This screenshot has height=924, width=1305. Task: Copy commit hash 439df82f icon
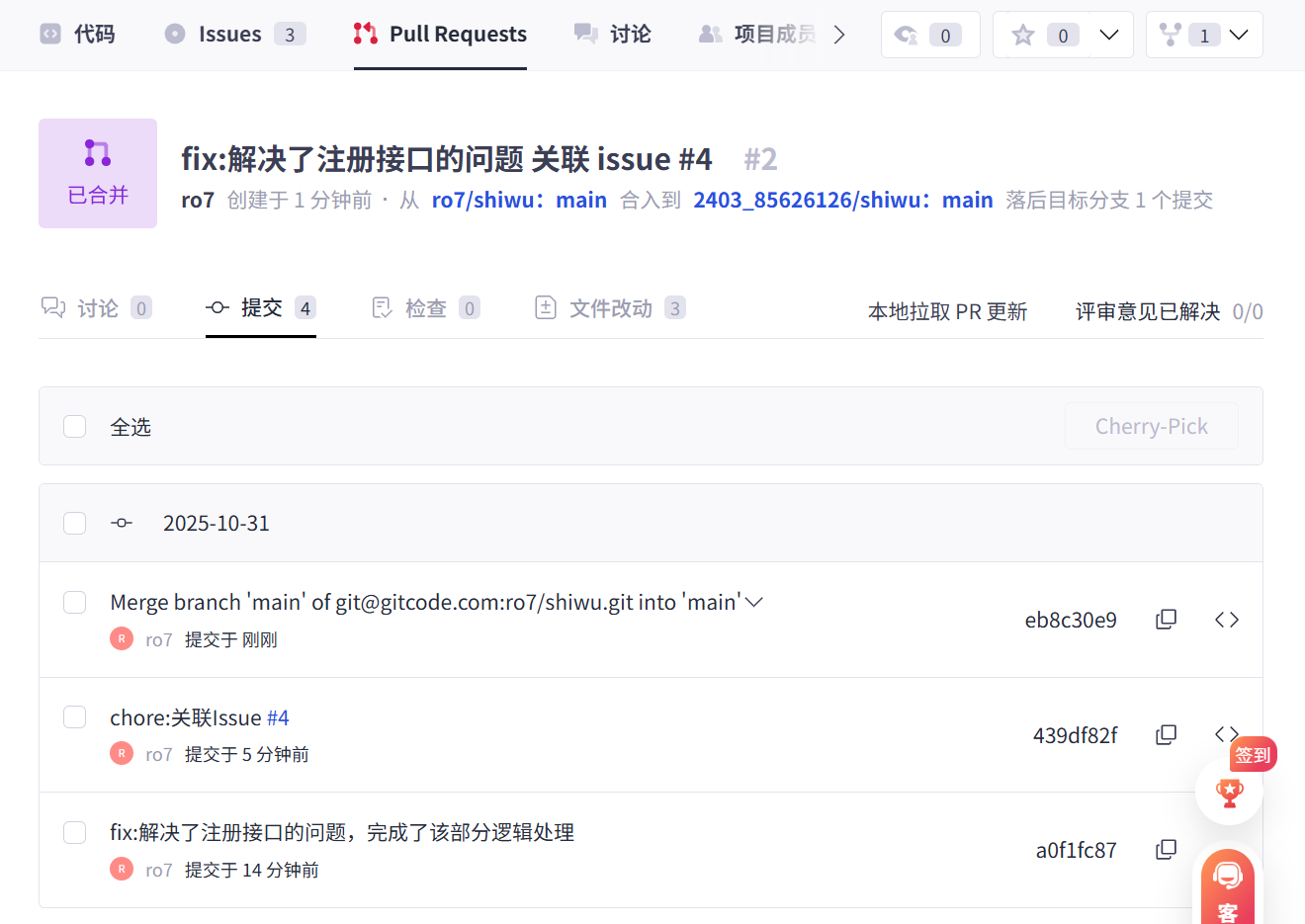[1167, 734]
